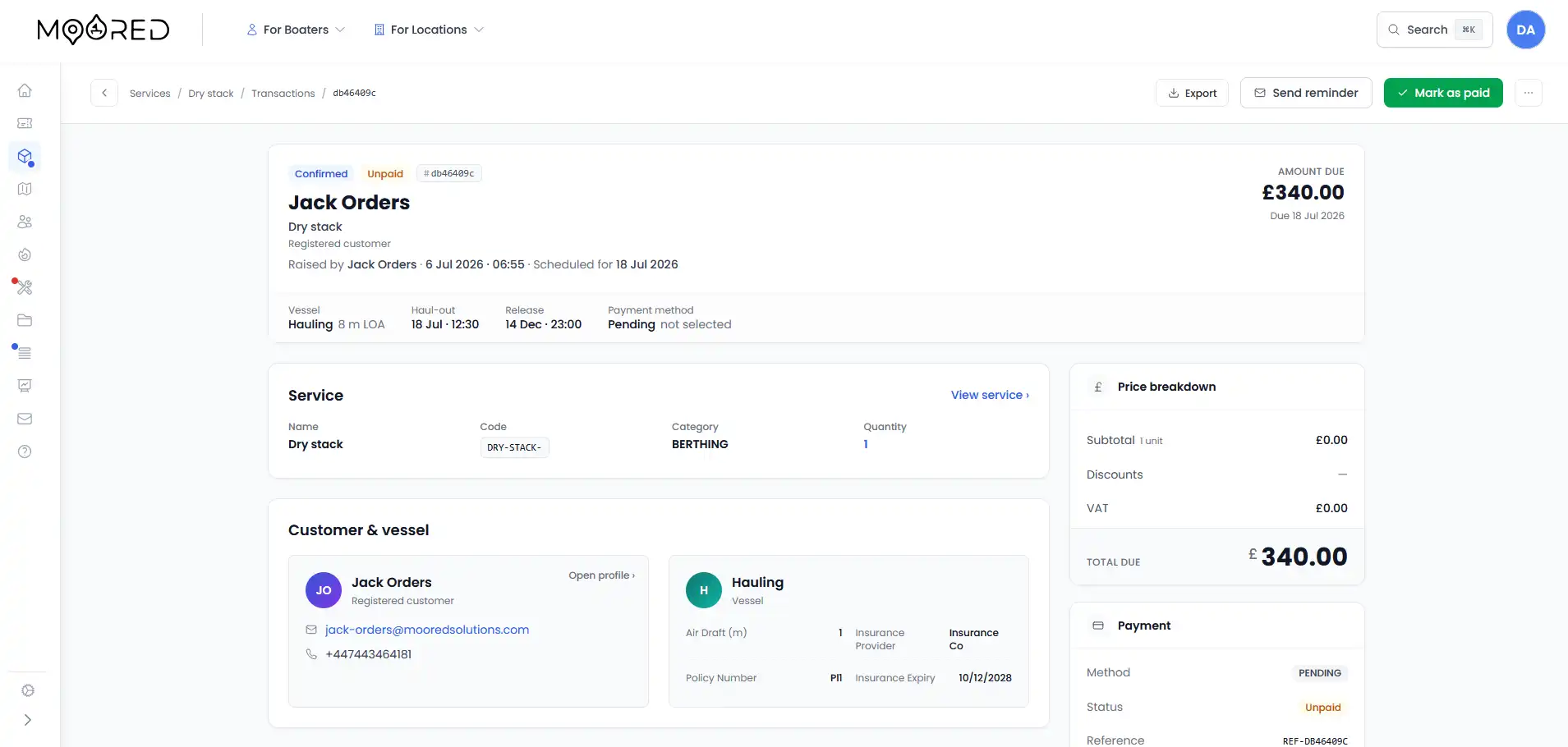Click jack-orders@mooredsolutions.com email link
Image resolution: width=1568 pixels, height=747 pixels.
click(x=427, y=630)
